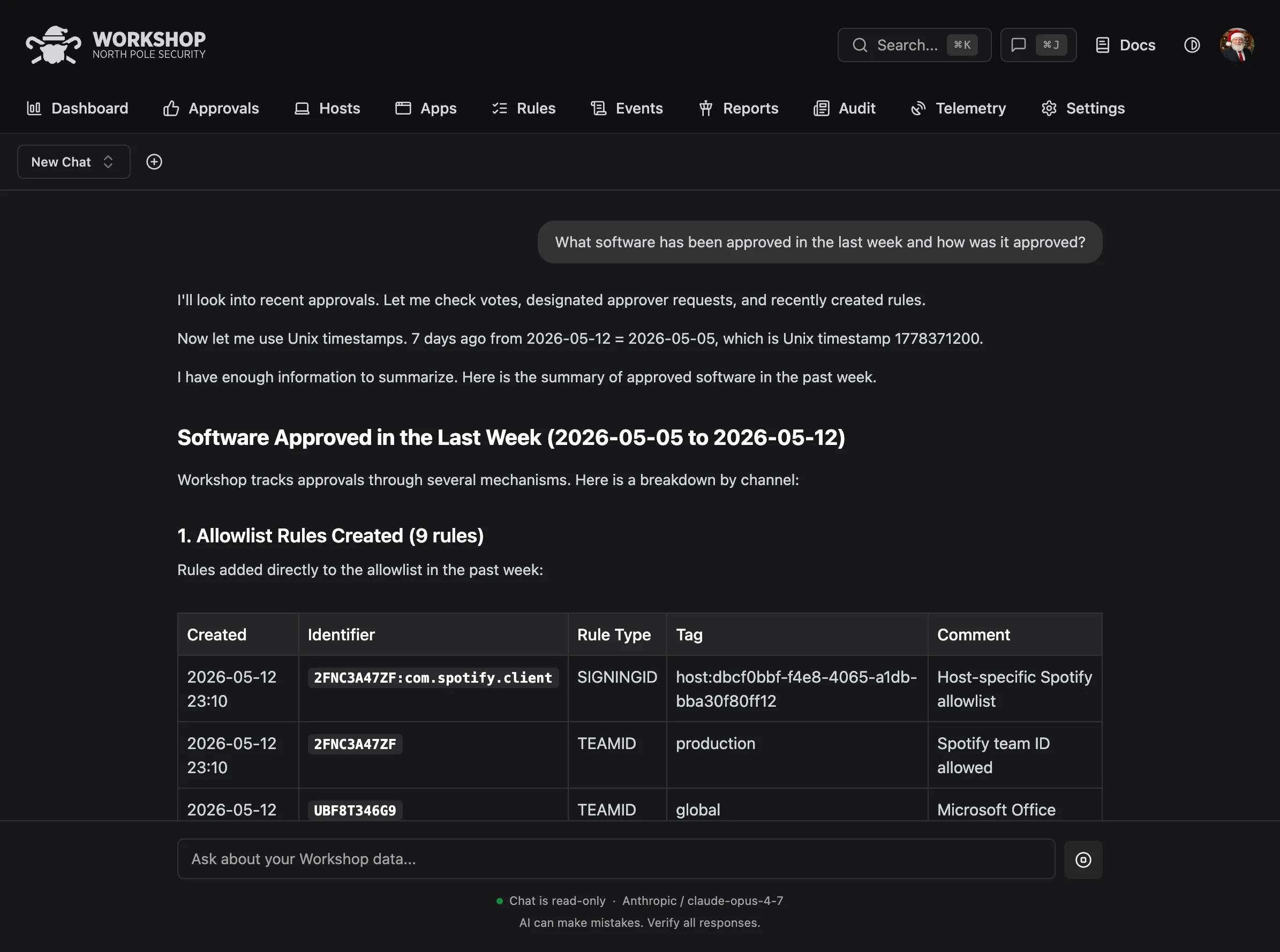Focus the Search field
This screenshot has height=952, width=1280.
pos(914,45)
